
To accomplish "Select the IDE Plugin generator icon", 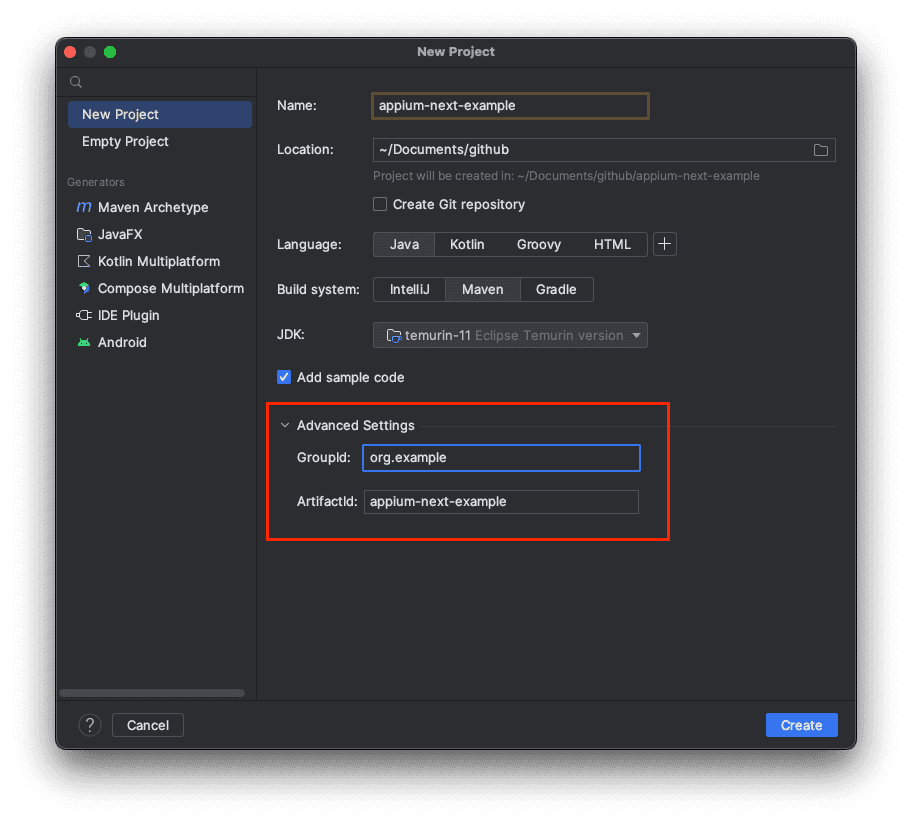I will (84, 316).
